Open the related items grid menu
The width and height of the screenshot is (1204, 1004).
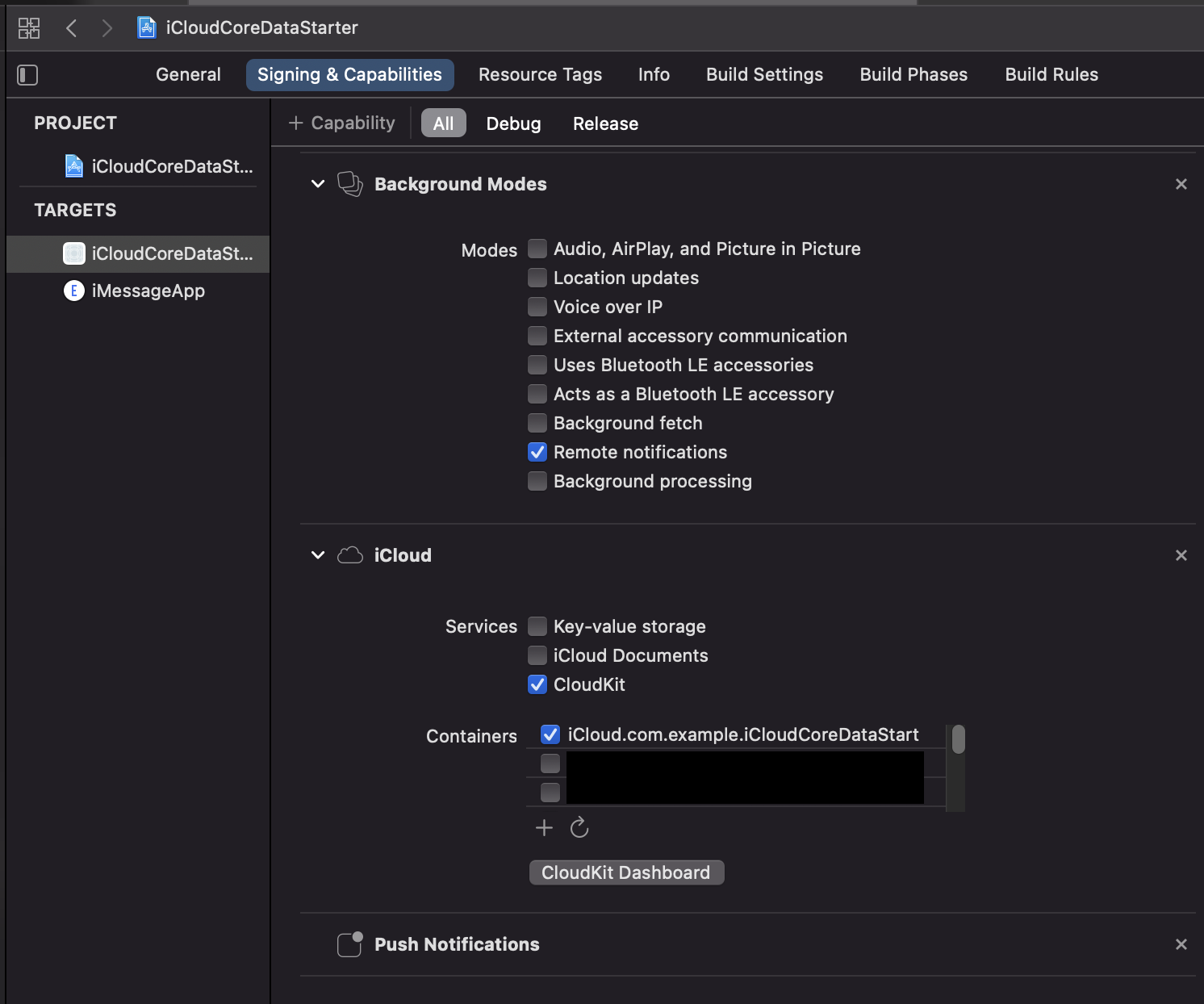(x=29, y=28)
